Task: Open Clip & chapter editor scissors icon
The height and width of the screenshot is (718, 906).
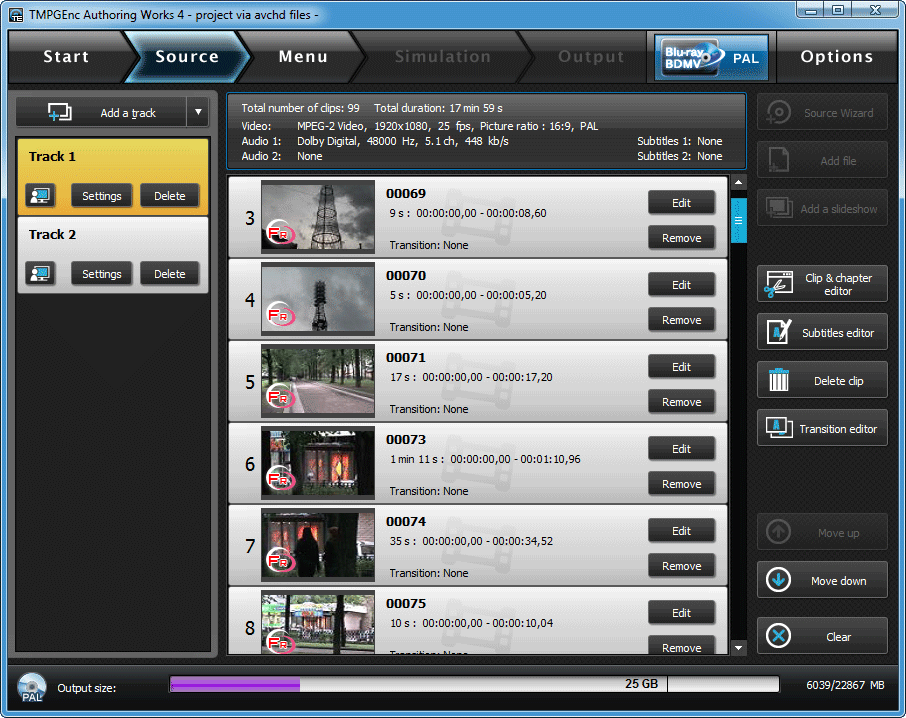Action: click(x=779, y=284)
